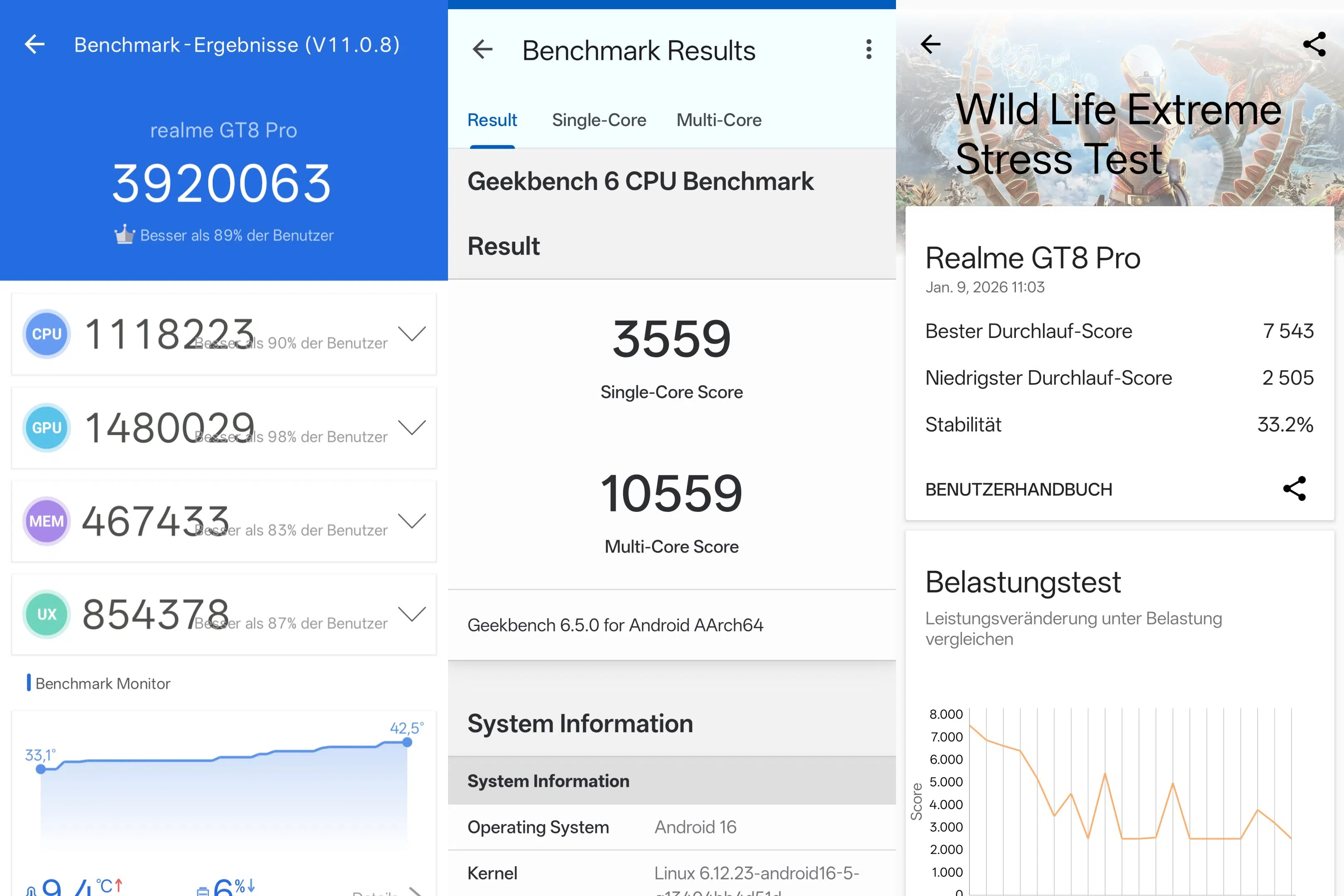Go back from AnTuTu Benchmark-Ergebnisse screen
The height and width of the screenshot is (896, 1344).
(x=35, y=44)
